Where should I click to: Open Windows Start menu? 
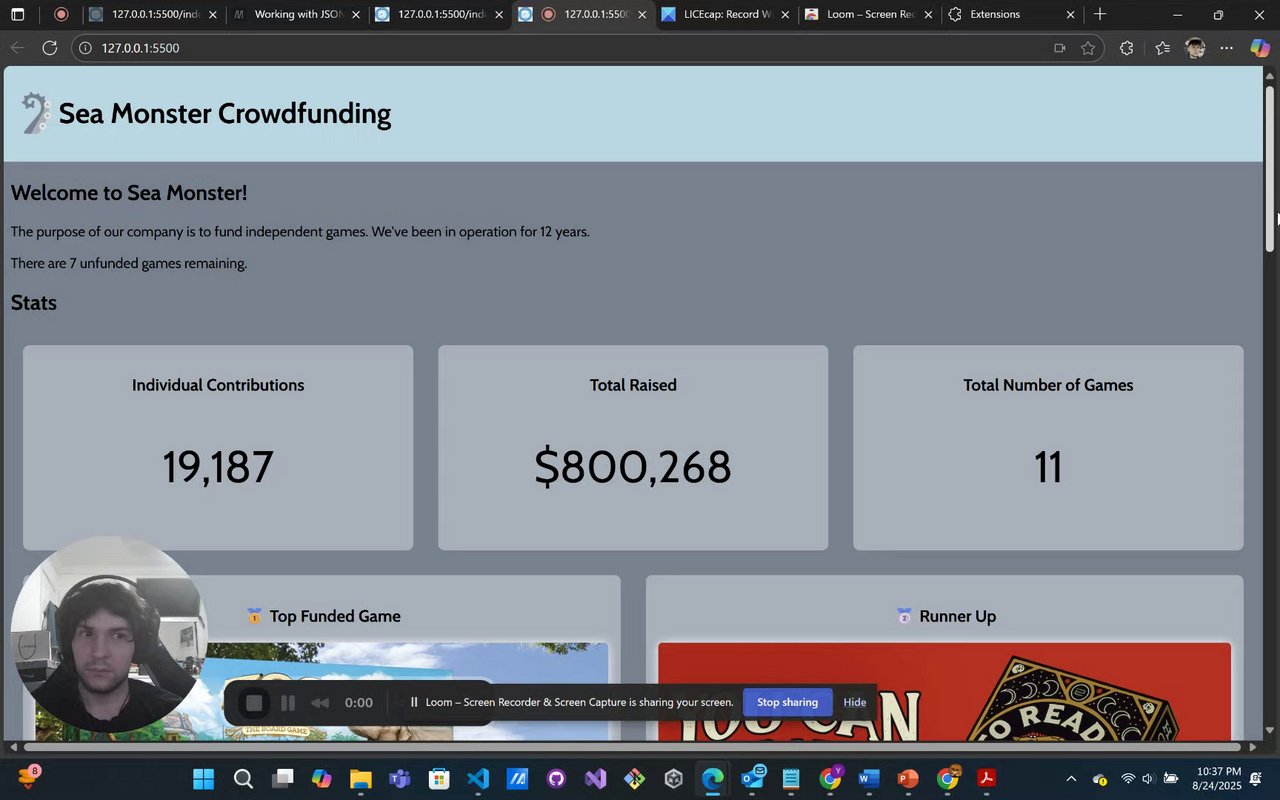pos(203,779)
